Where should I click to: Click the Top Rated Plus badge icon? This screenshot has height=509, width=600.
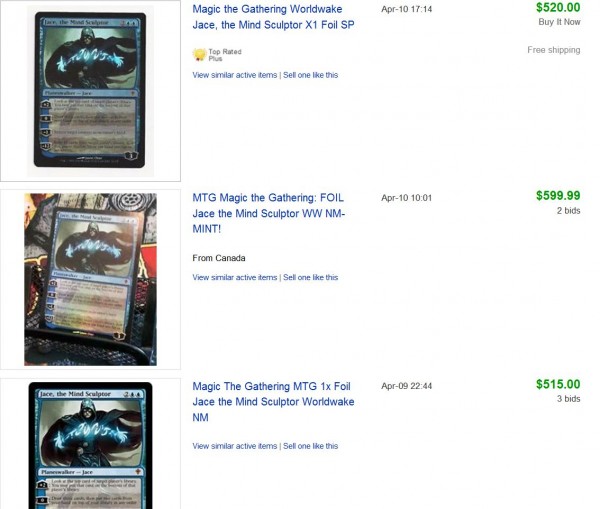tap(199, 55)
